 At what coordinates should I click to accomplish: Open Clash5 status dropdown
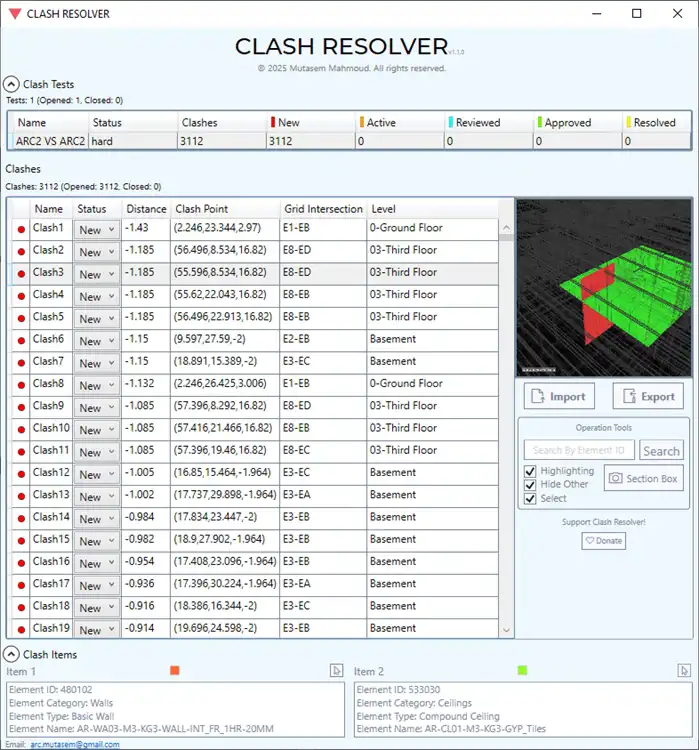[97, 319]
